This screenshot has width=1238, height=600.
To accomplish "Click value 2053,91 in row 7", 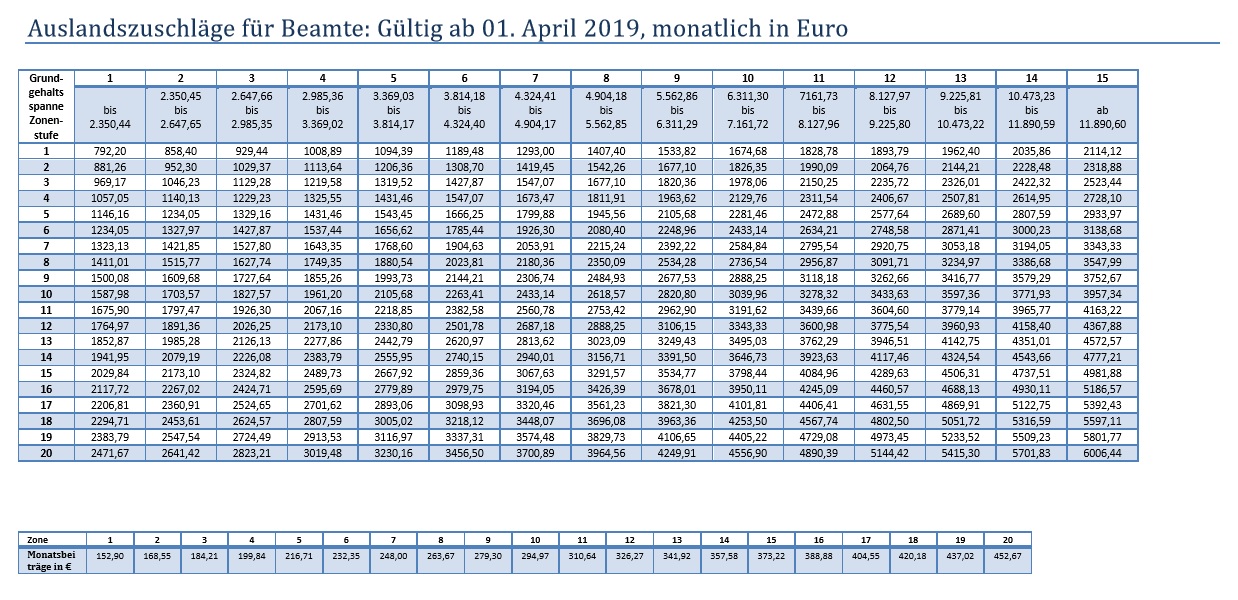I will 535,246.
